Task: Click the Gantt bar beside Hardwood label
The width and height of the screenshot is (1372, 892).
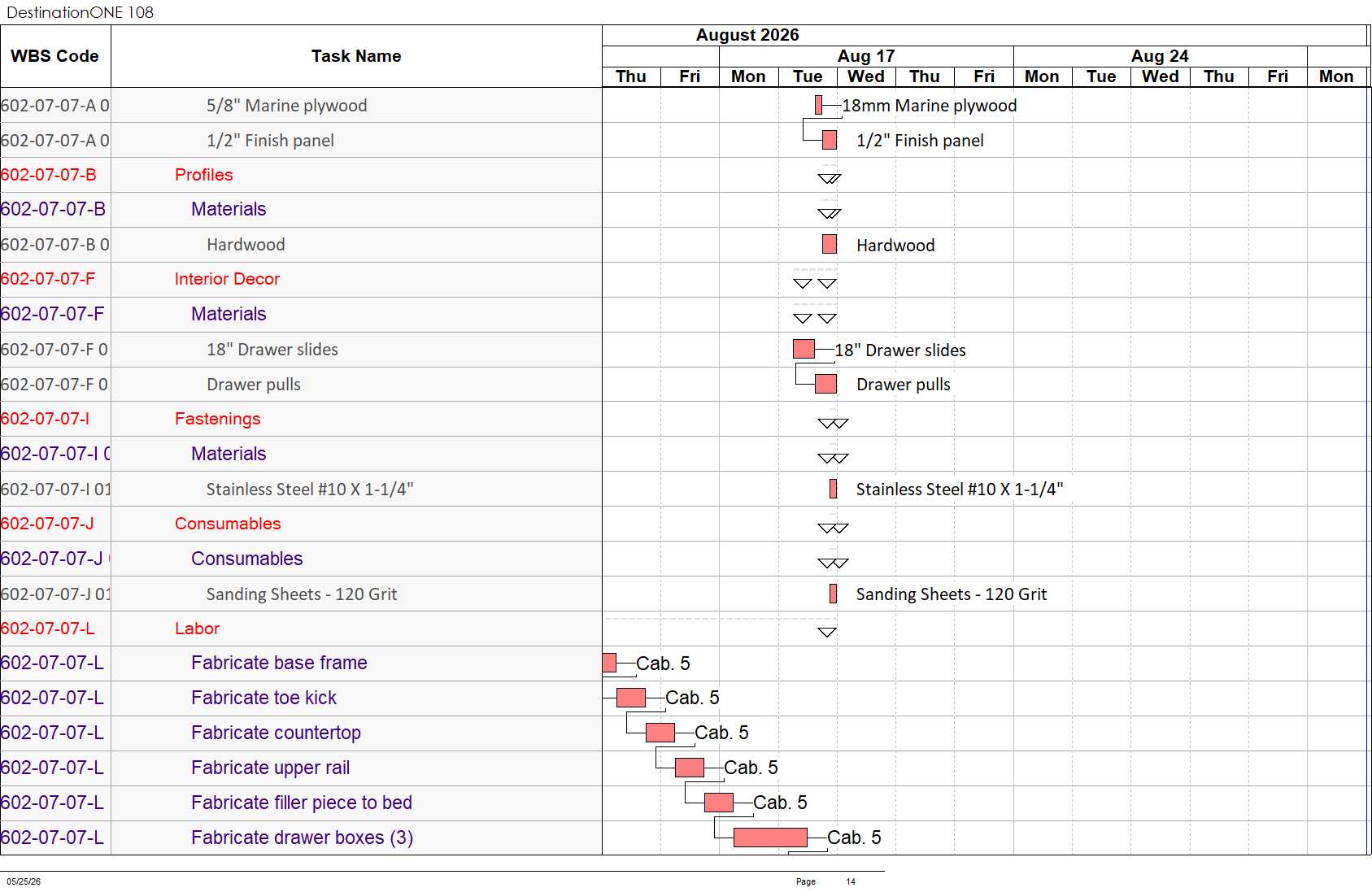Action: [x=830, y=244]
